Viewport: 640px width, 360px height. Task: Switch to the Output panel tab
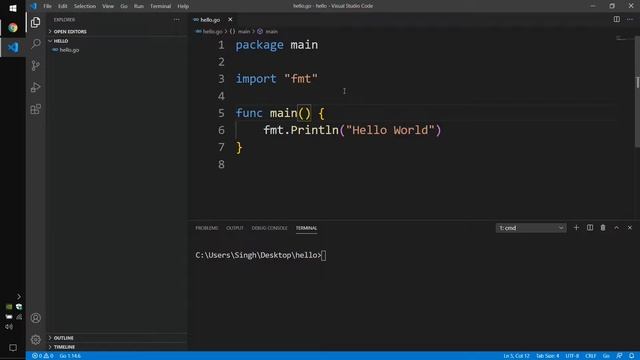tap(235, 228)
